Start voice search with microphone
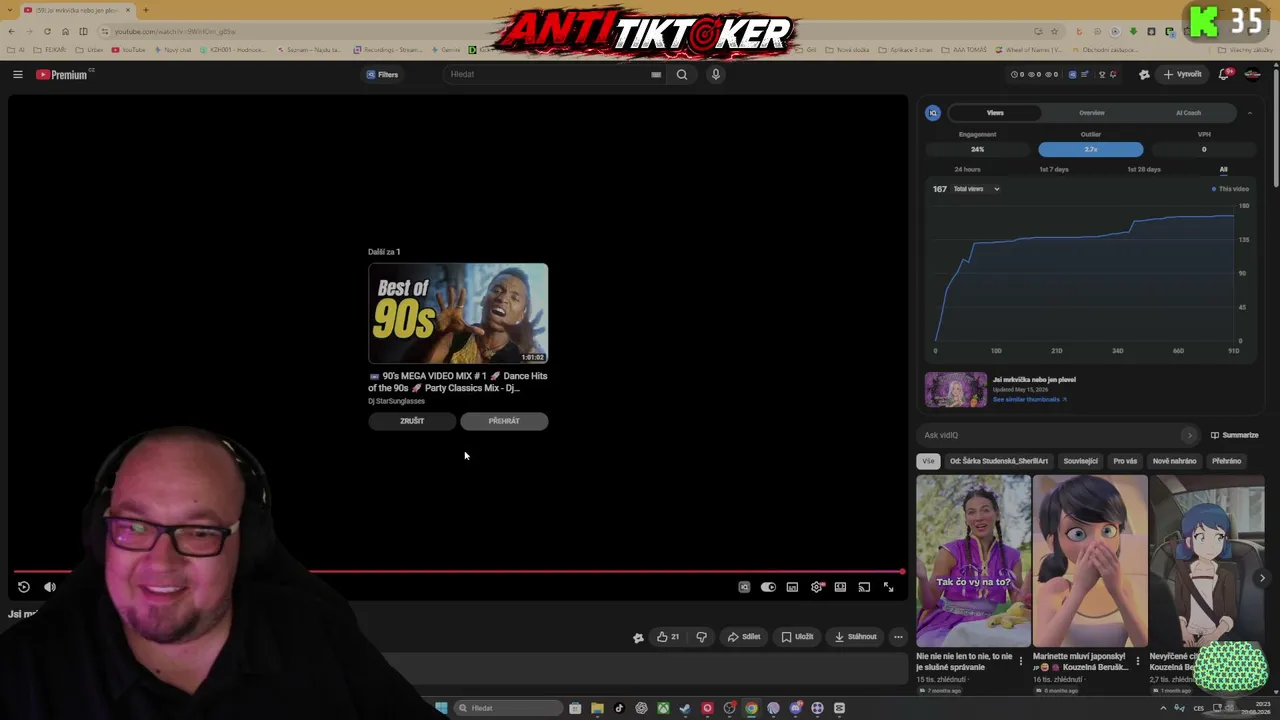The height and width of the screenshot is (720, 1280). coord(715,74)
